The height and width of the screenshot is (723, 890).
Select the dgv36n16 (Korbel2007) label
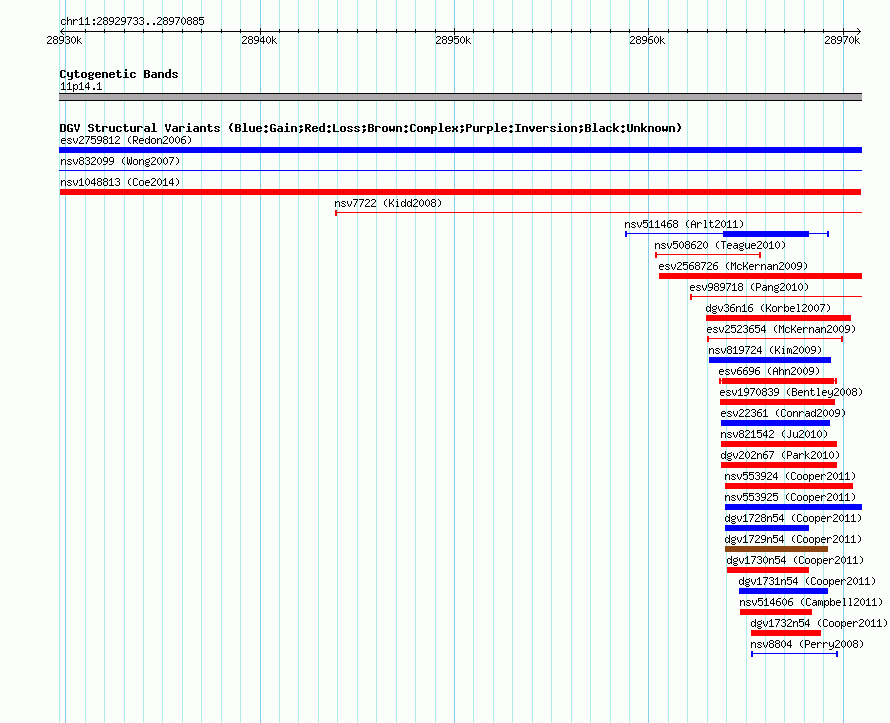(x=768, y=308)
